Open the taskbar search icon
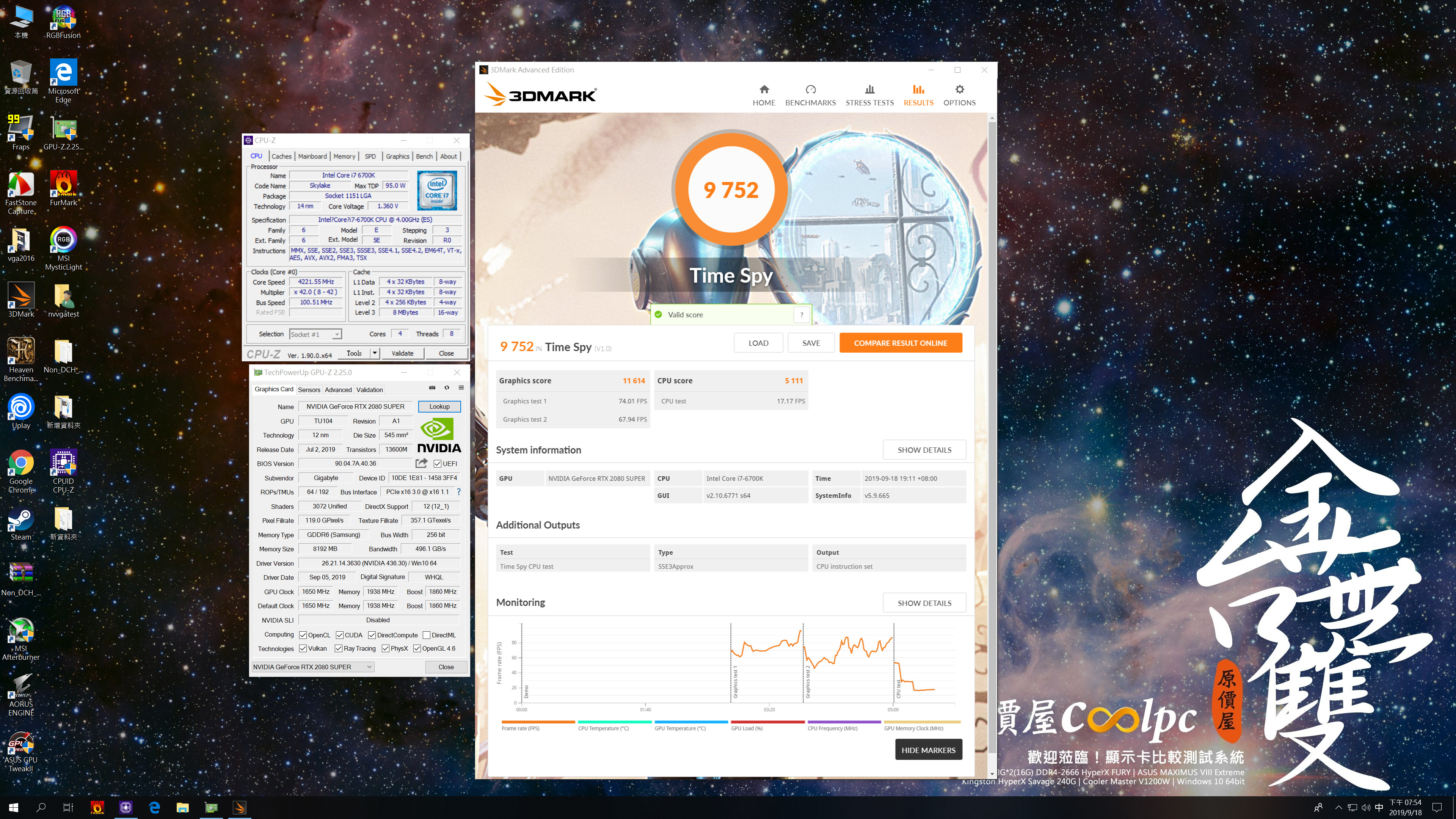This screenshot has width=1456, height=819. [41, 808]
